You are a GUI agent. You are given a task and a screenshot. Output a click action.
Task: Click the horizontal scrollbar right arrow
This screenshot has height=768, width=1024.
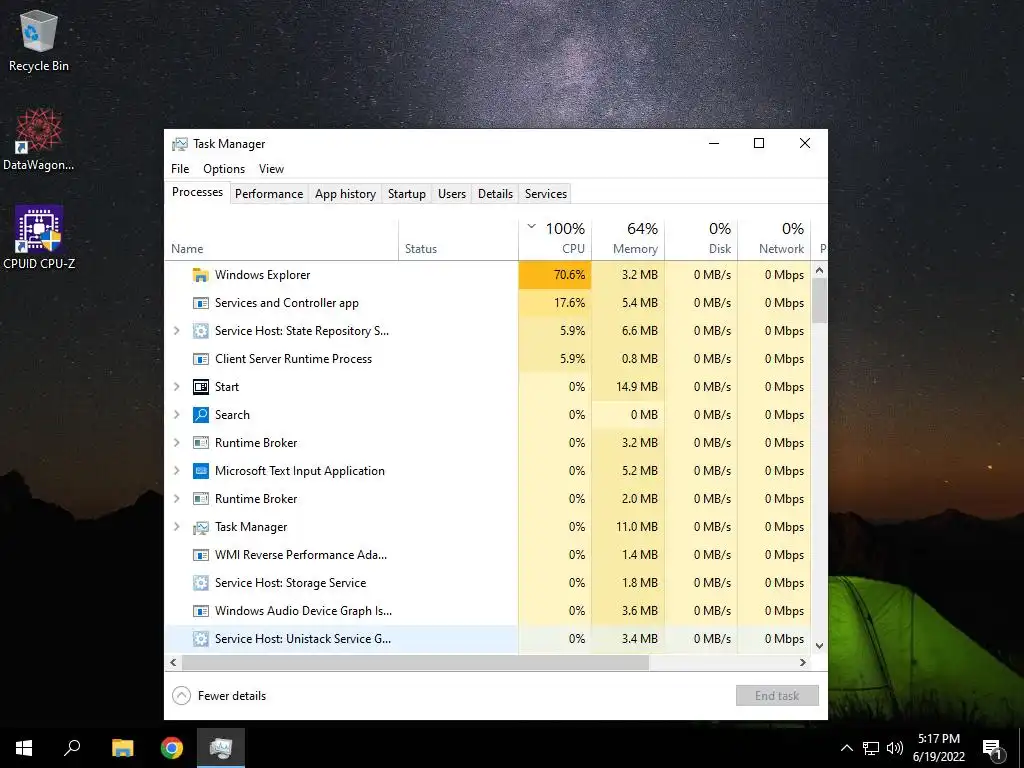pos(803,662)
